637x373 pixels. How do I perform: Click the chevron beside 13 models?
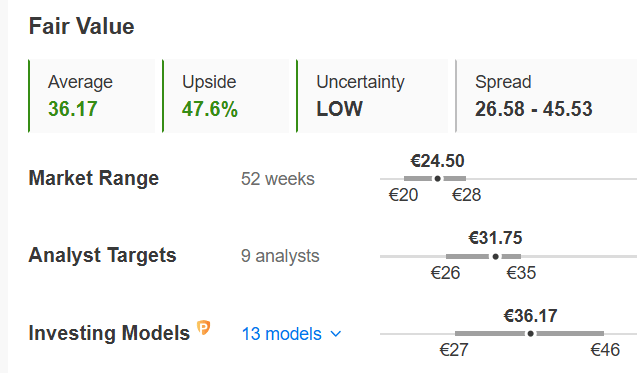[x=336, y=334]
